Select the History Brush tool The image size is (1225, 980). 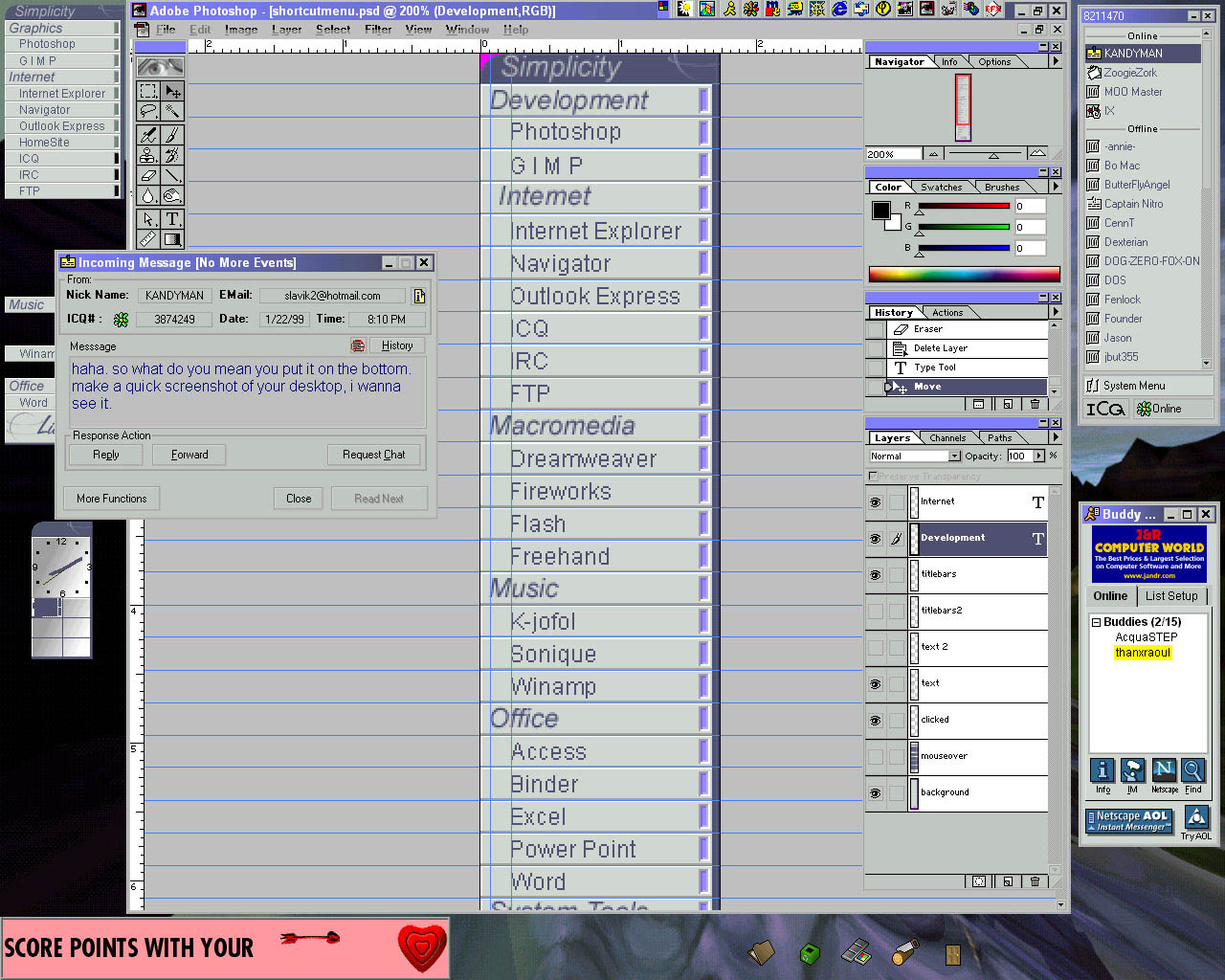click(172, 155)
